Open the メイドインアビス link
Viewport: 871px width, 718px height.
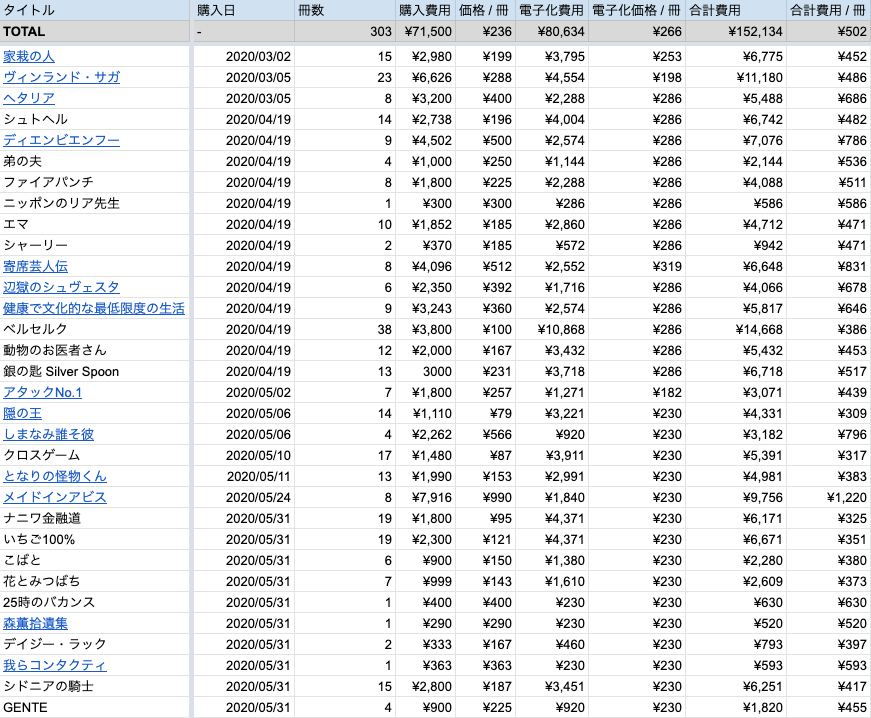point(55,498)
